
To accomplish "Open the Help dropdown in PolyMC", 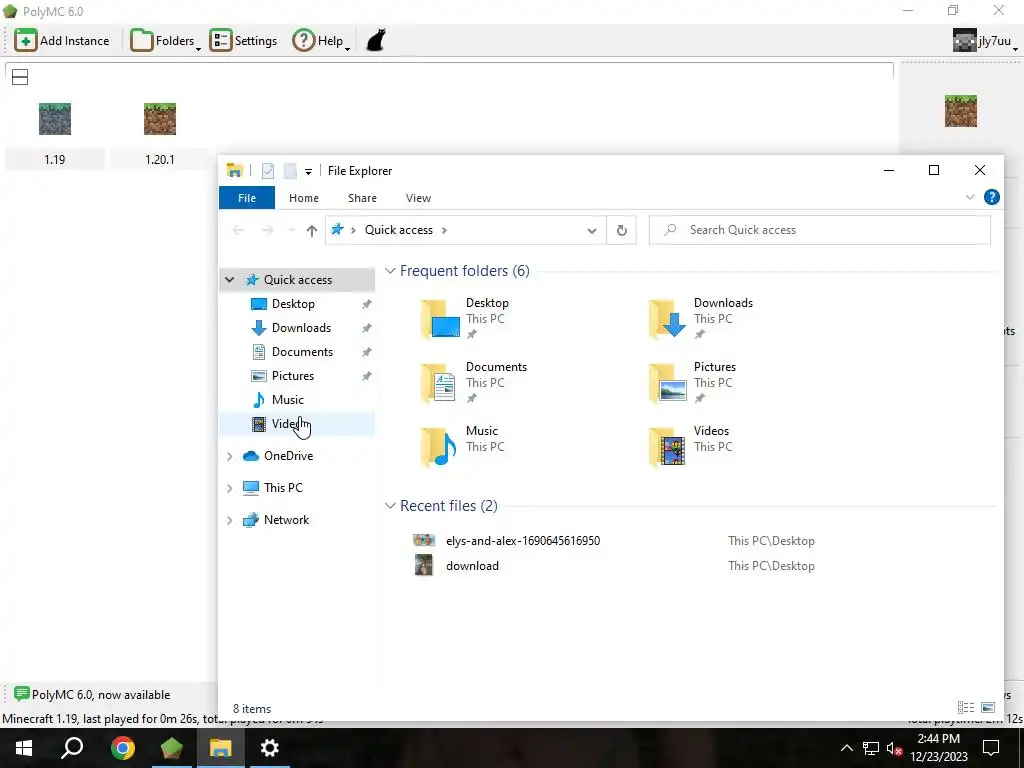I will pyautogui.click(x=321, y=40).
